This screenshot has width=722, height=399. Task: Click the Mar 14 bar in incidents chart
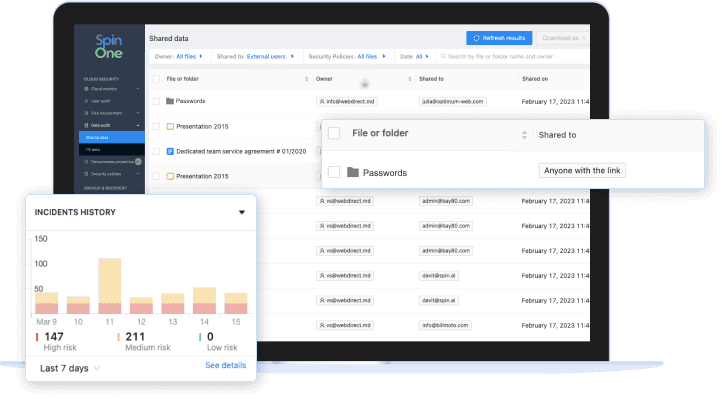tap(204, 301)
